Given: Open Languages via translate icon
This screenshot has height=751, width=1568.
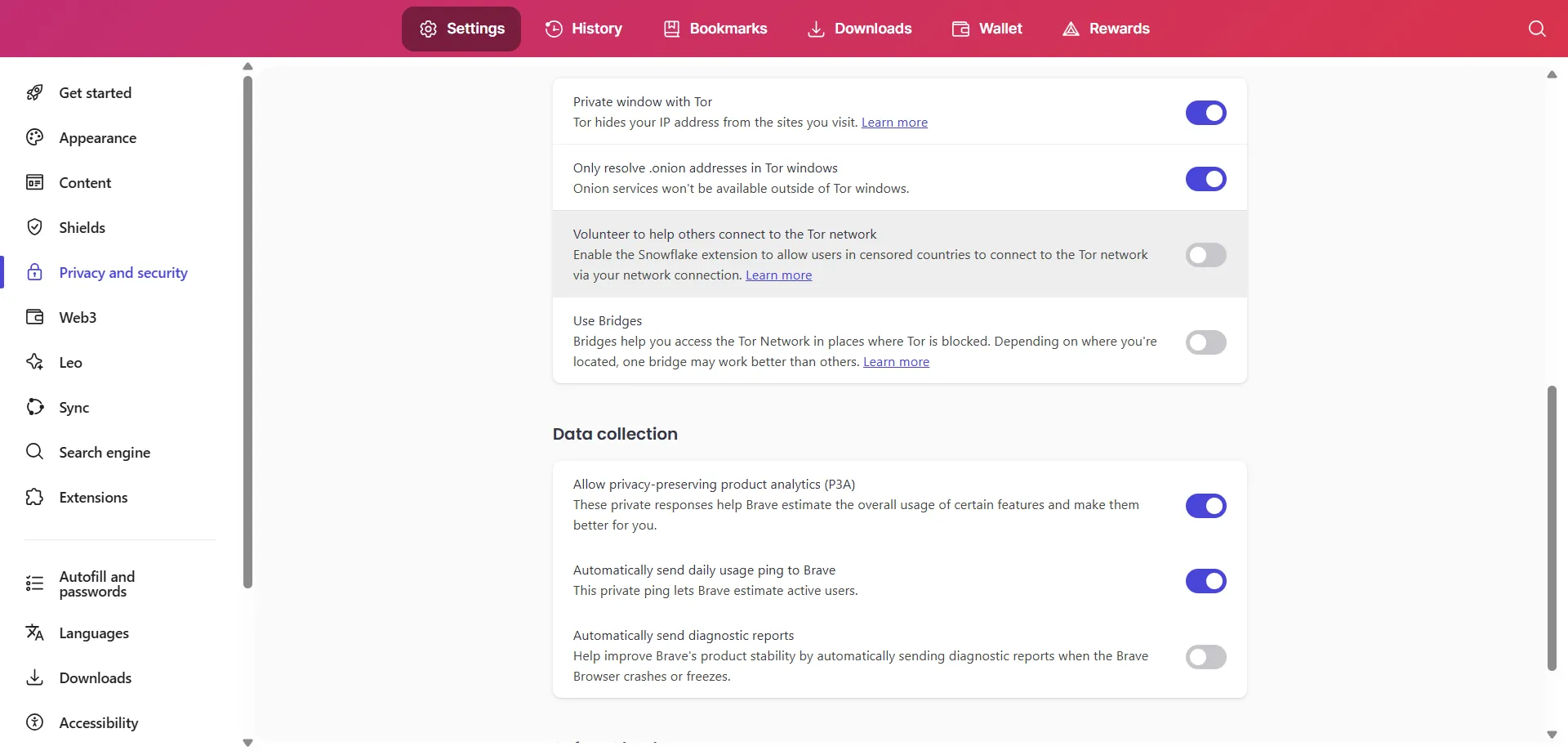Looking at the screenshot, I should (34, 633).
